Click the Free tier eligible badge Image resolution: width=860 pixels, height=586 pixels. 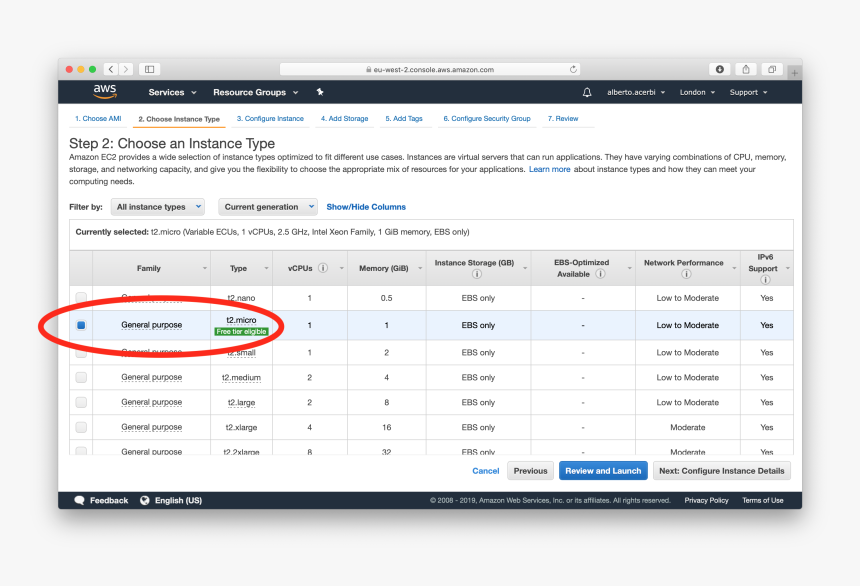(241, 331)
